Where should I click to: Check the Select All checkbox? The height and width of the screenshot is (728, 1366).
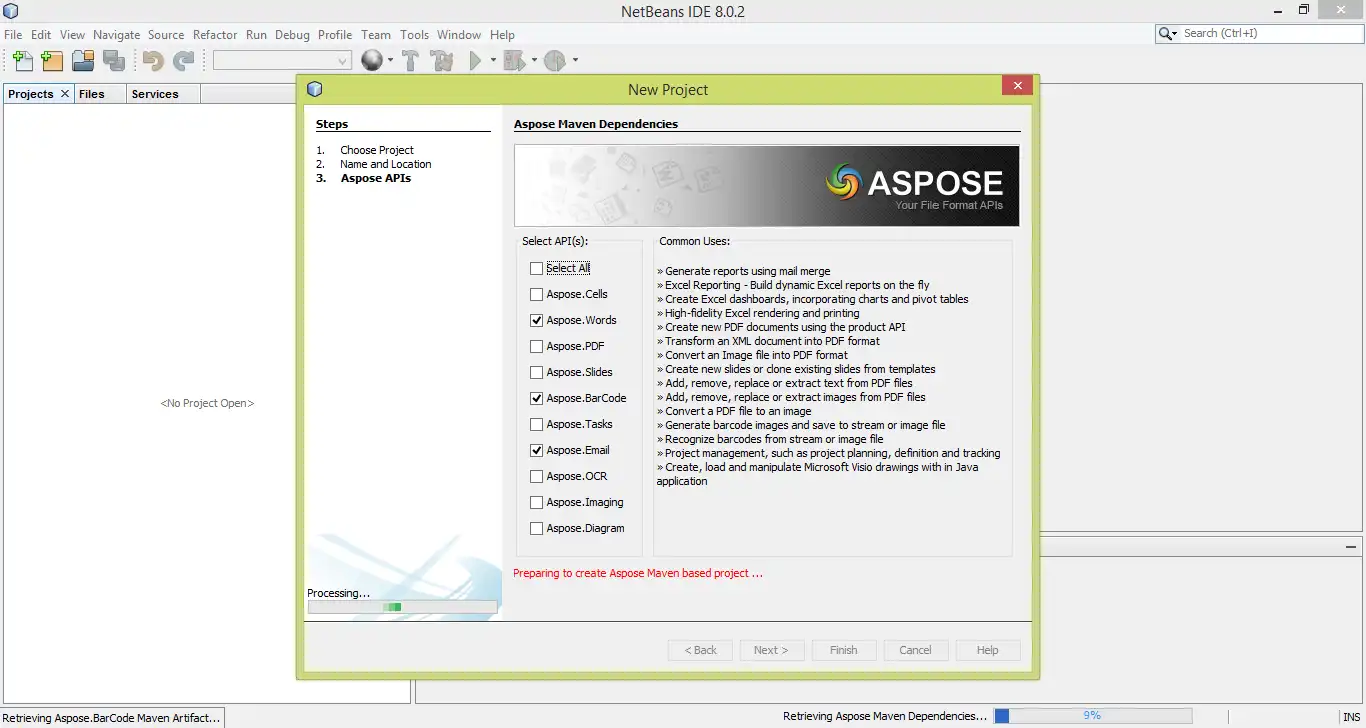537,268
